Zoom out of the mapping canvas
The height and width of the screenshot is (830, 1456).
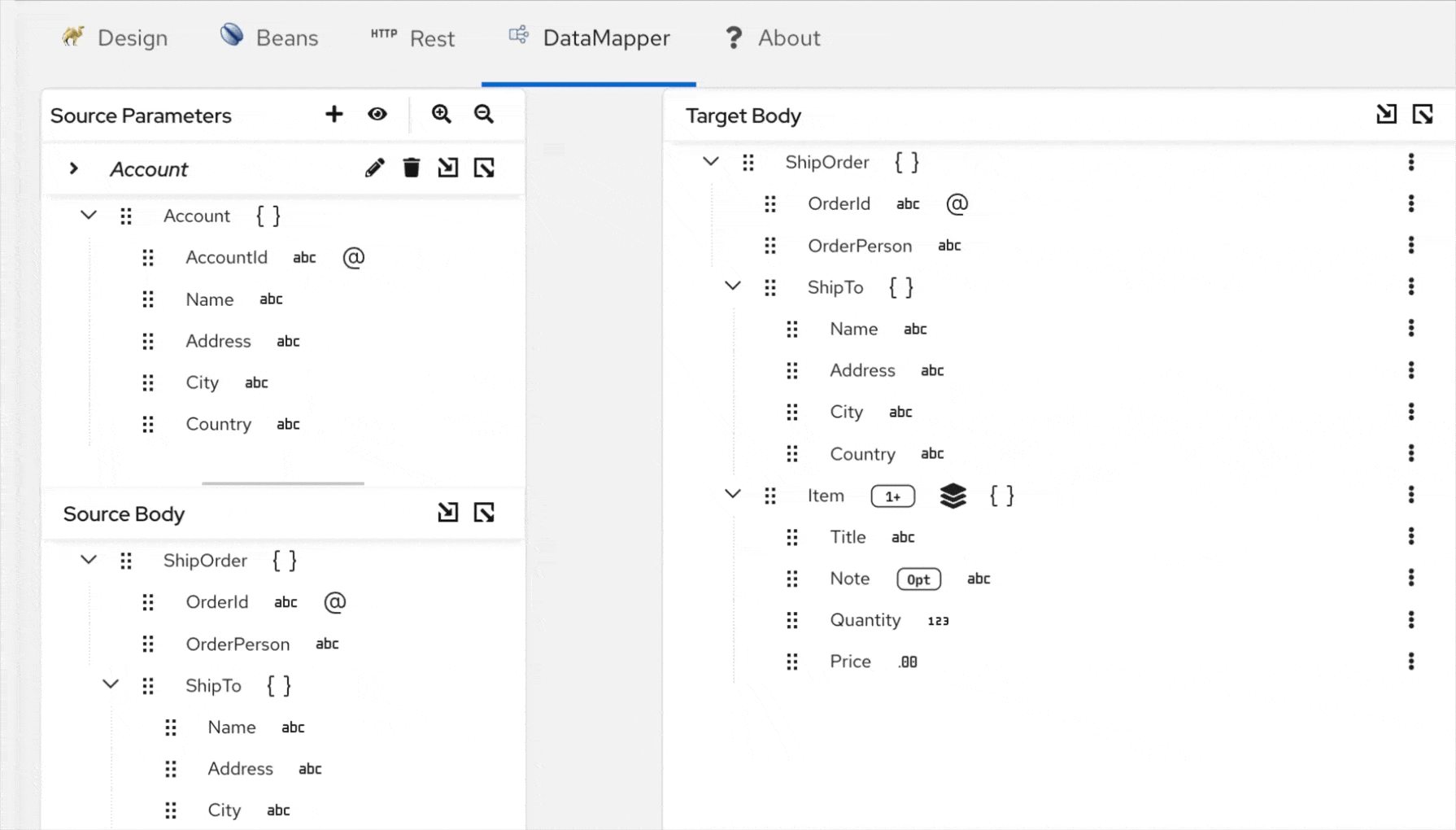click(x=484, y=115)
